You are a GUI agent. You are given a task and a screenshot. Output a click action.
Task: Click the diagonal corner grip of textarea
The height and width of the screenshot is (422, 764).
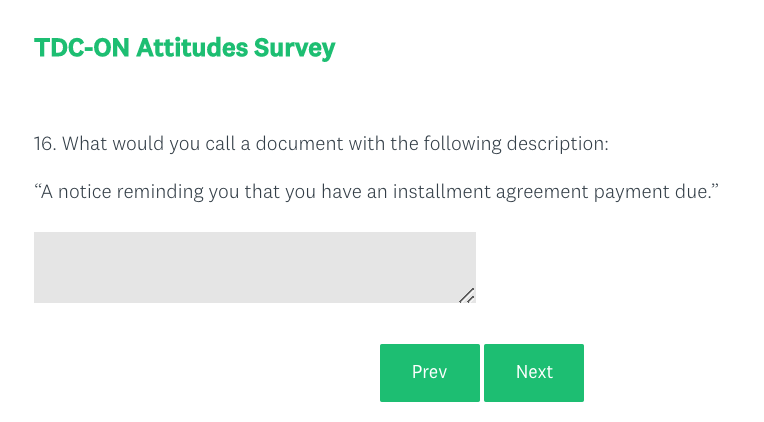(467, 295)
